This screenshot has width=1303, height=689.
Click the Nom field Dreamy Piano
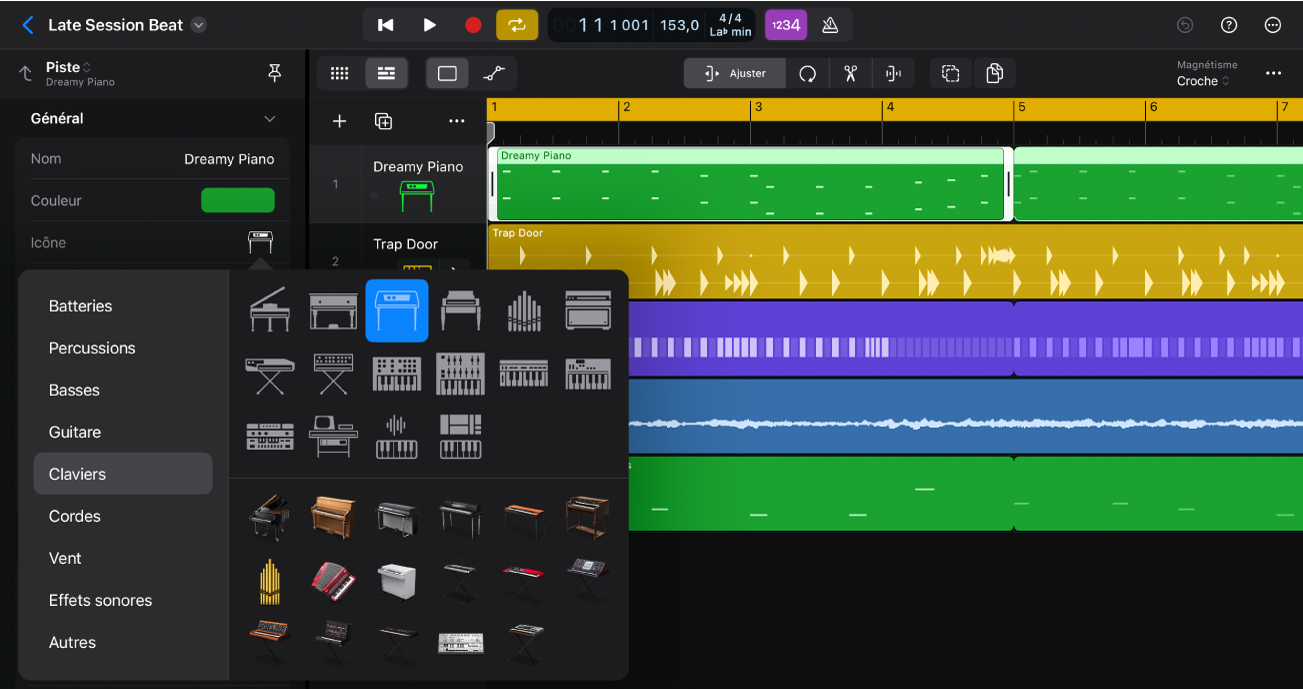click(x=229, y=158)
